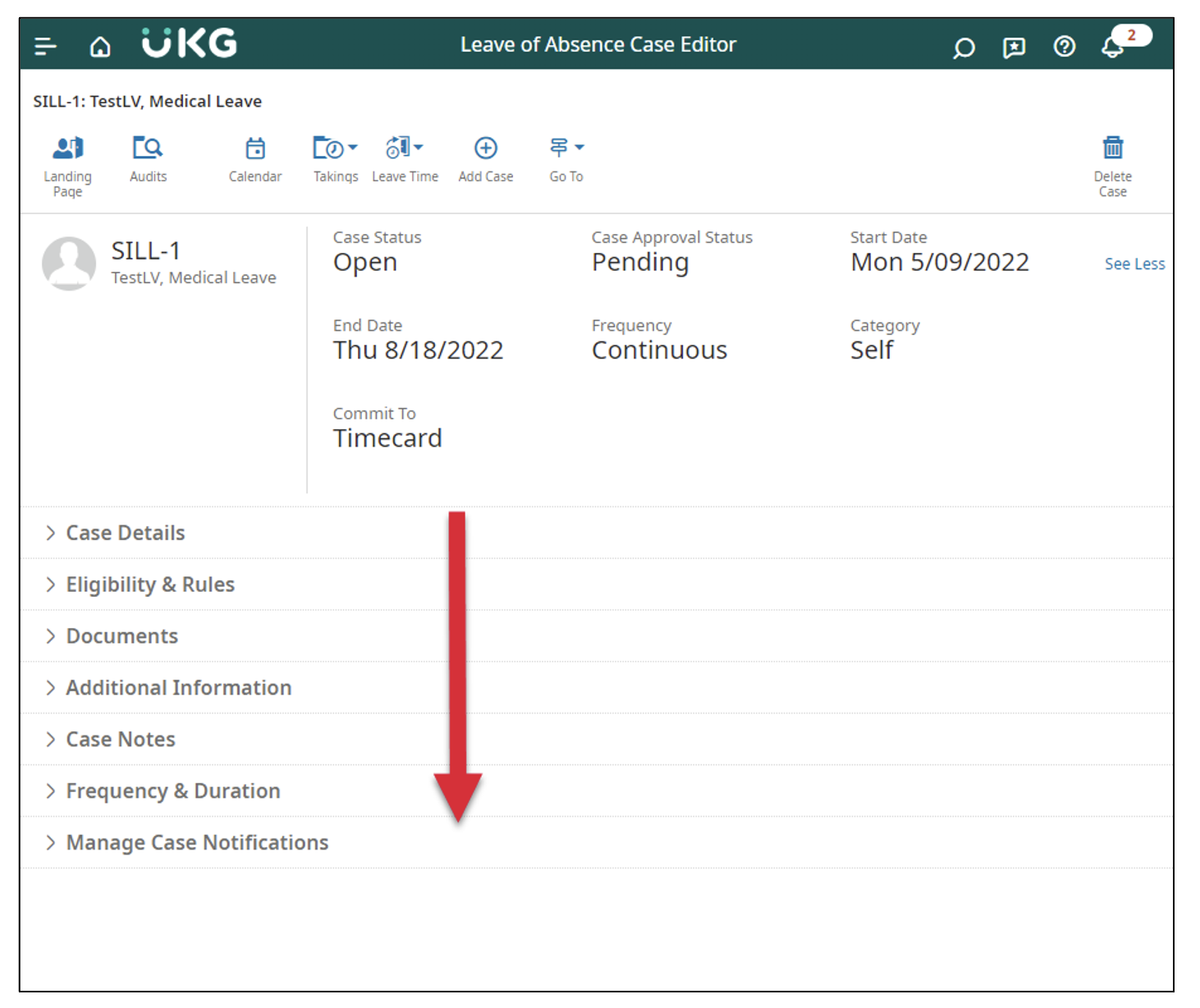Click the Home icon in the header
Viewport: 1200px width, 1008px height.
pos(100,47)
